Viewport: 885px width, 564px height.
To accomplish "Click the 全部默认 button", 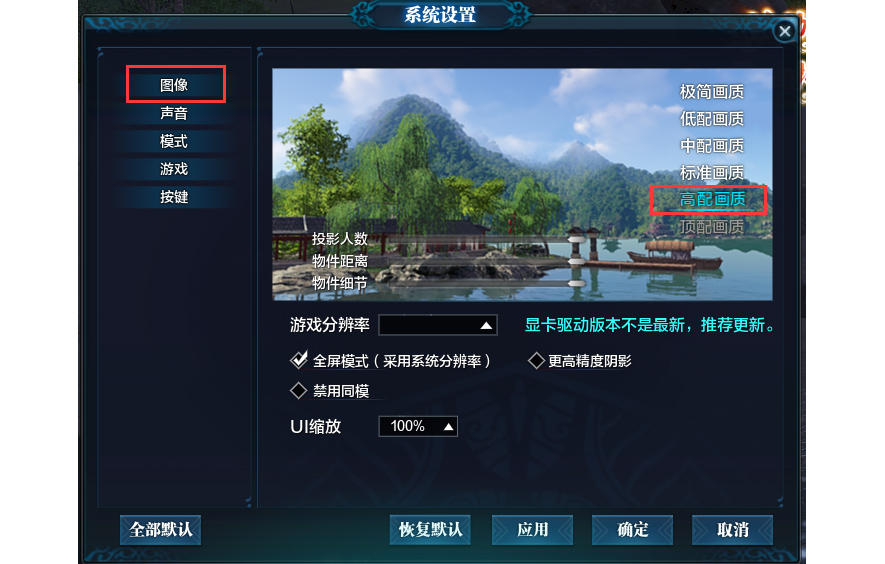I will coord(160,530).
